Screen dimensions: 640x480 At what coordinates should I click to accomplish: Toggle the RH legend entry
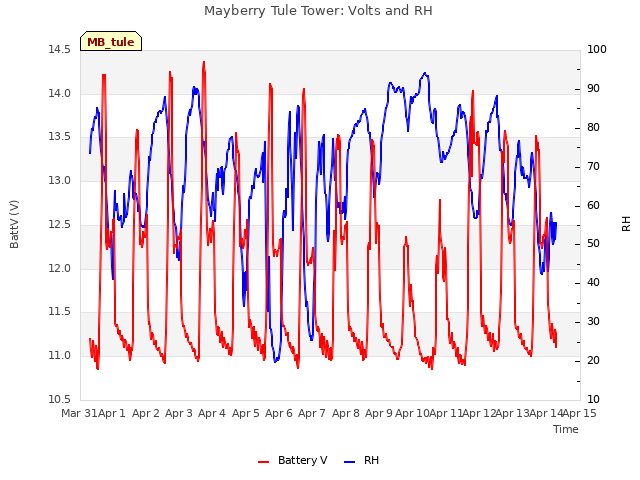click(x=362, y=460)
